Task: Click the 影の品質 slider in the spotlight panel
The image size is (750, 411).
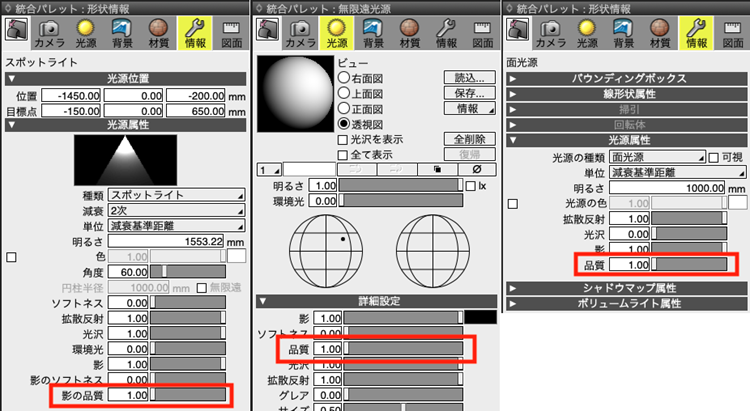Action: pos(190,395)
